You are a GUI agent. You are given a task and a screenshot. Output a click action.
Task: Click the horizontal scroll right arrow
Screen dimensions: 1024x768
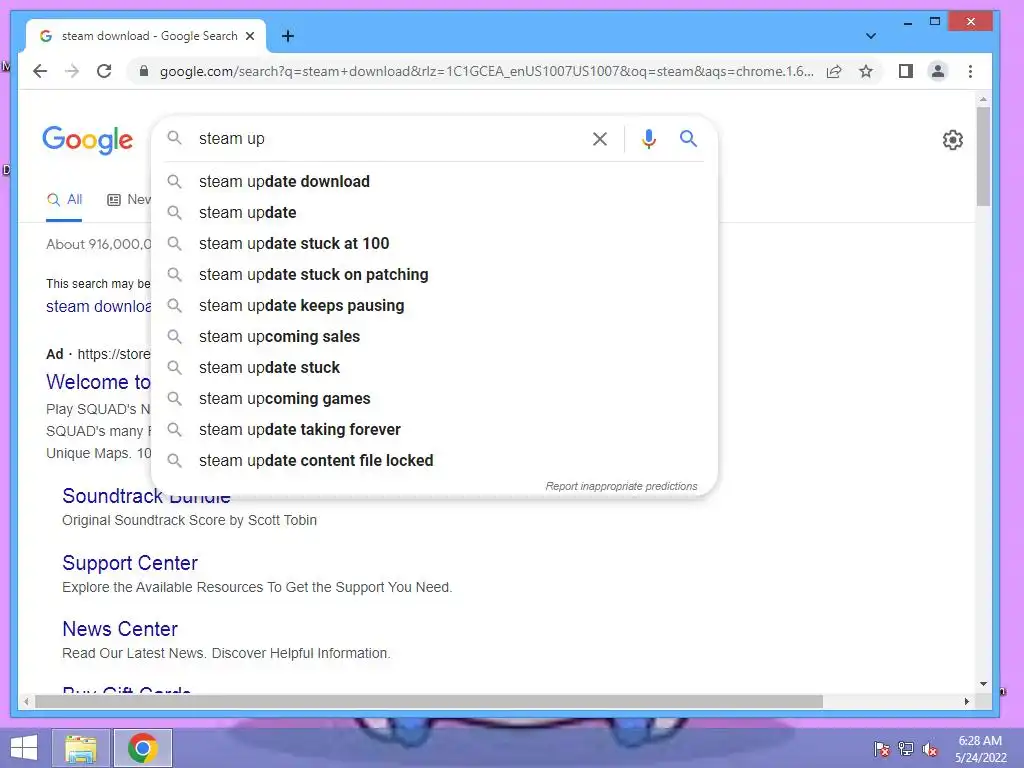click(x=967, y=701)
